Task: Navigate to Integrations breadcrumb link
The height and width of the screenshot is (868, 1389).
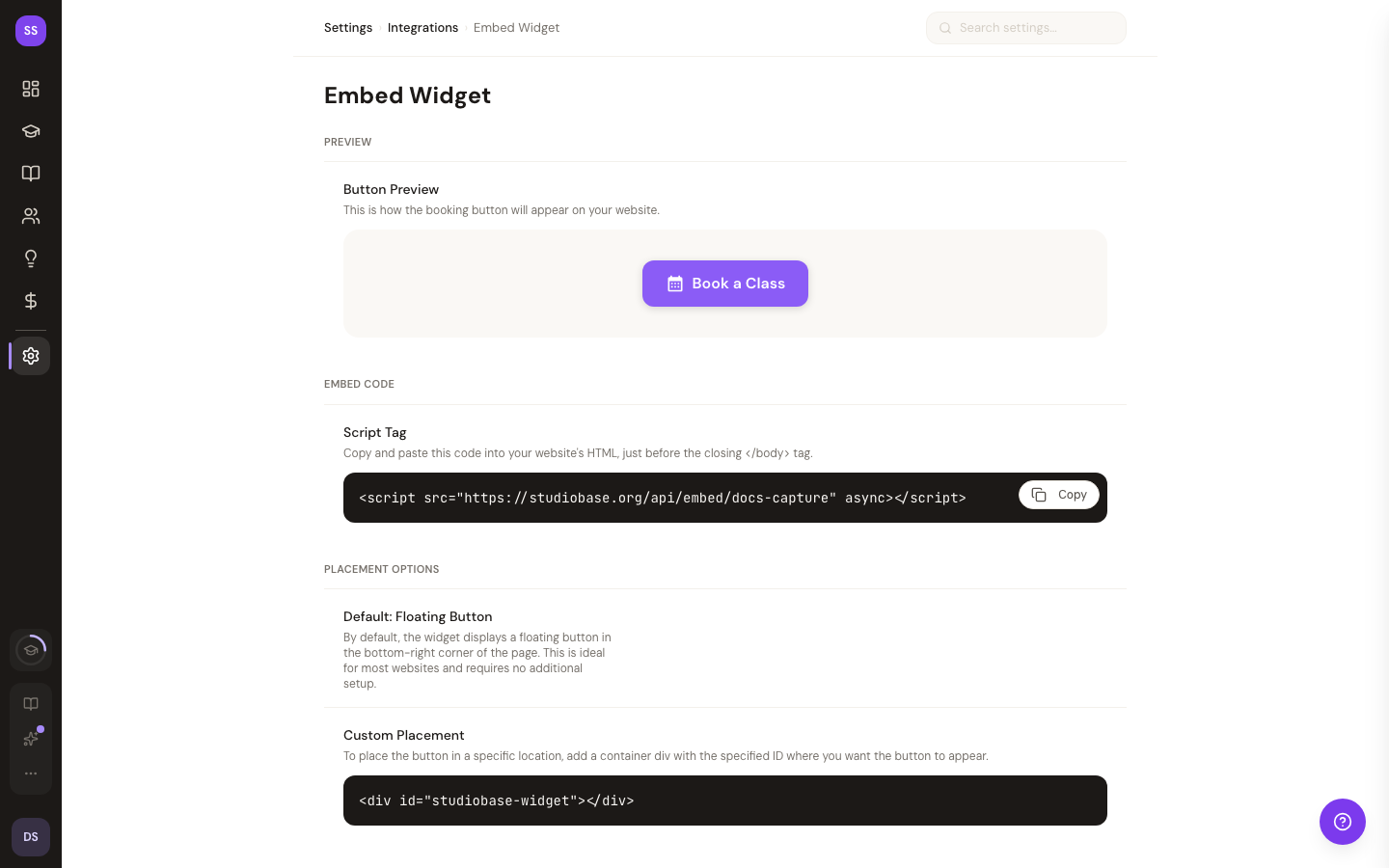Action: (422, 28)
